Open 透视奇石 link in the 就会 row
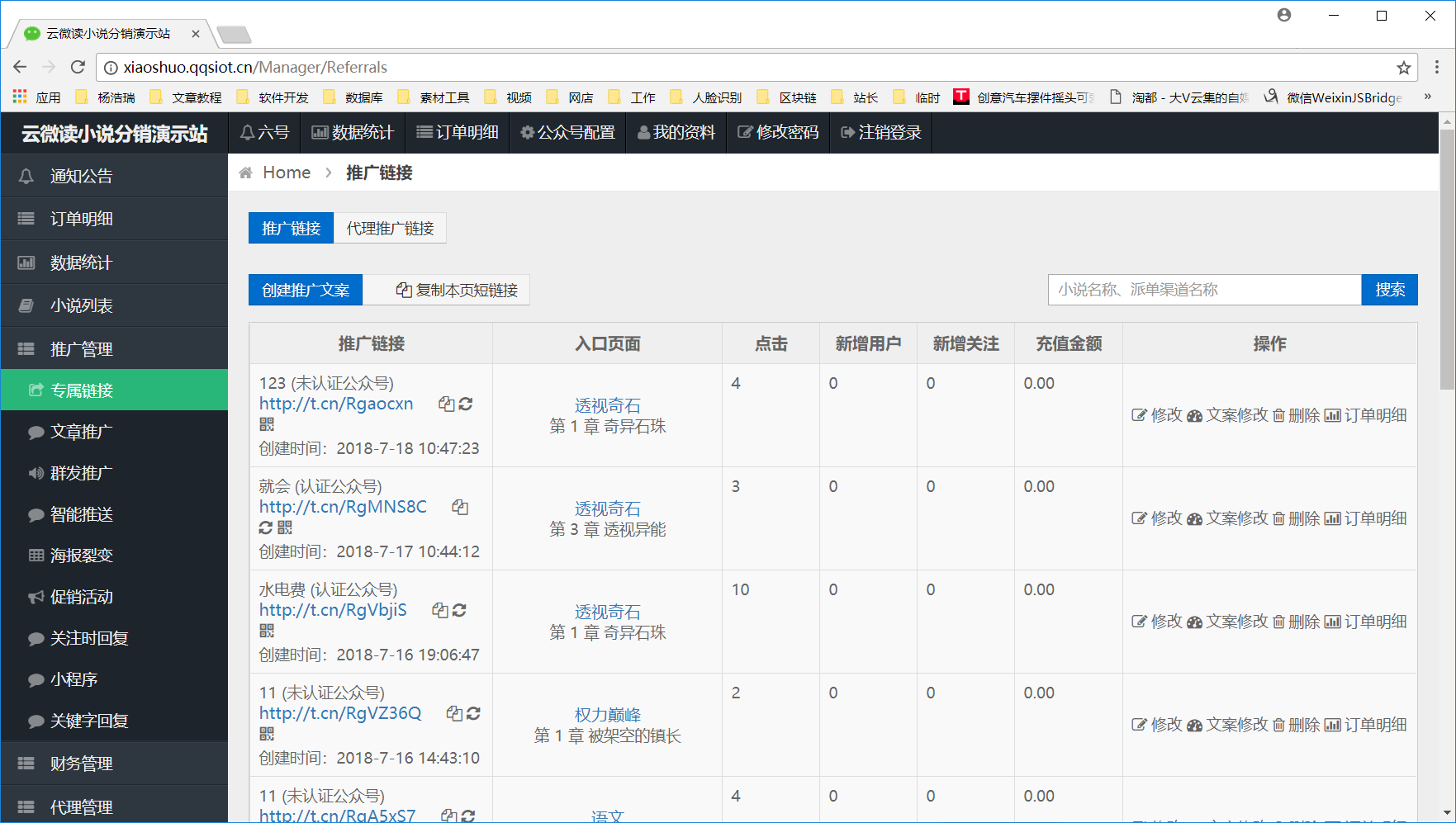 point(608,508)
